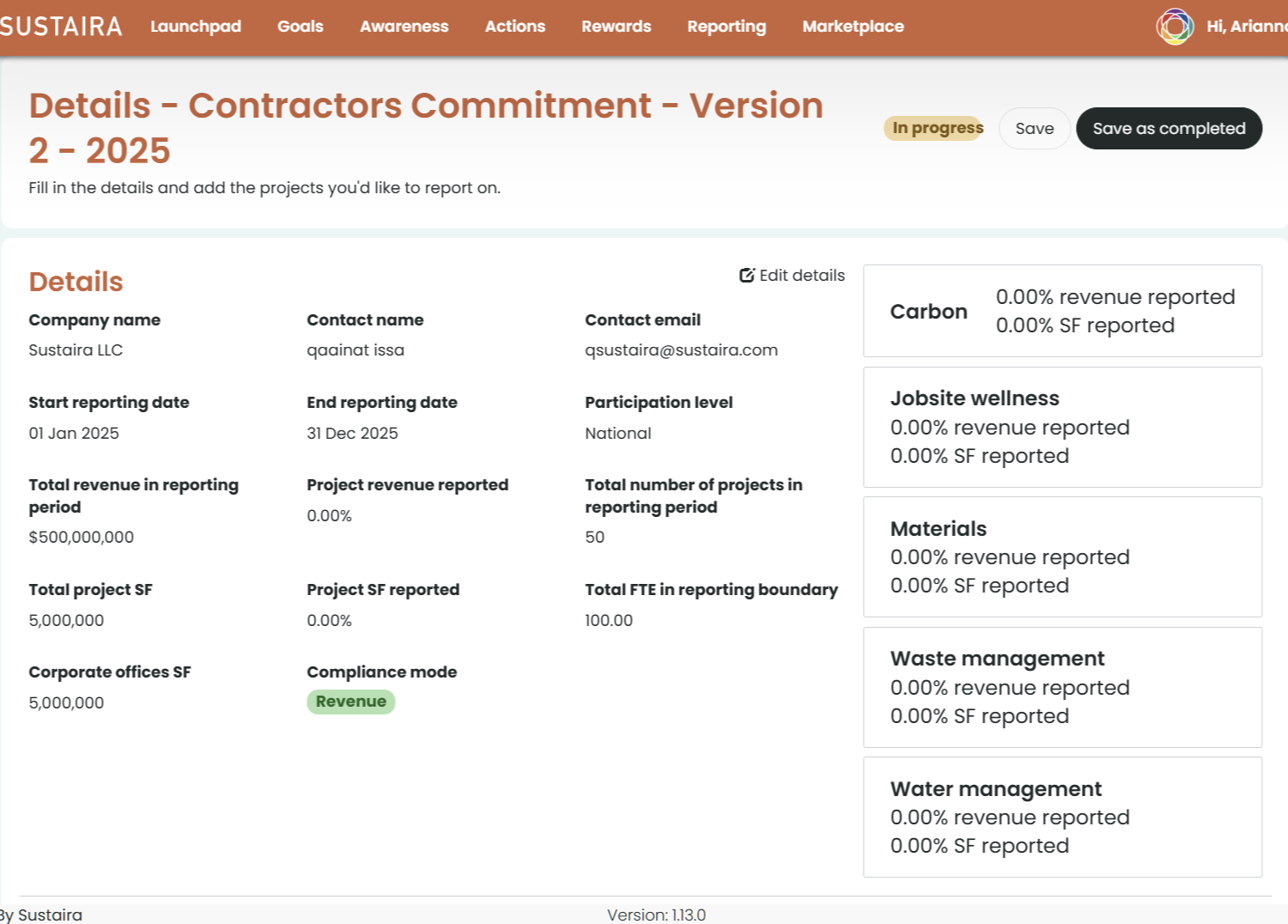
Task: Click contact name qaainat issa
Action: pos(355,350)
